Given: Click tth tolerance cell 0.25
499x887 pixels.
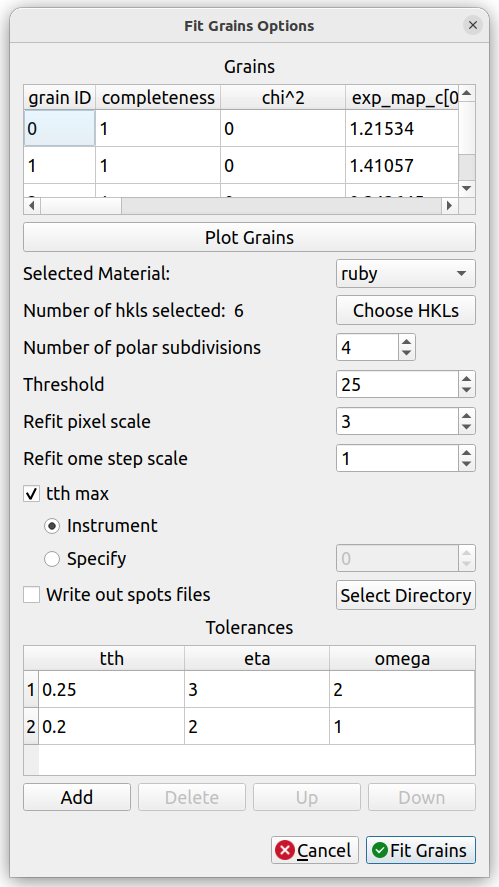Looking at the screenshot, I should 111,690.
